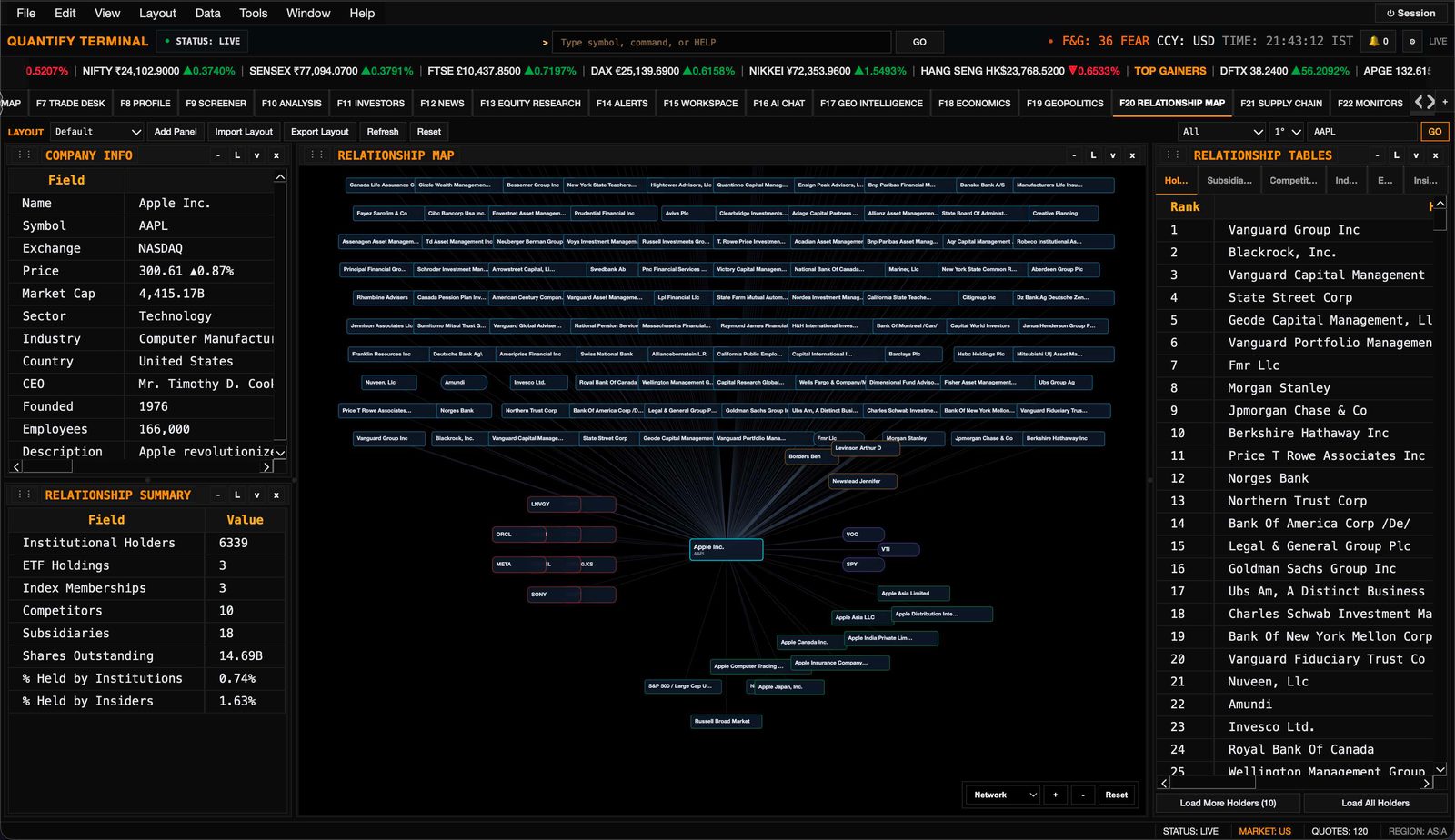Viewport: 1455px width, 840px height.
Task: Close the Relationship Tables panel
Action: [1436, 155]
